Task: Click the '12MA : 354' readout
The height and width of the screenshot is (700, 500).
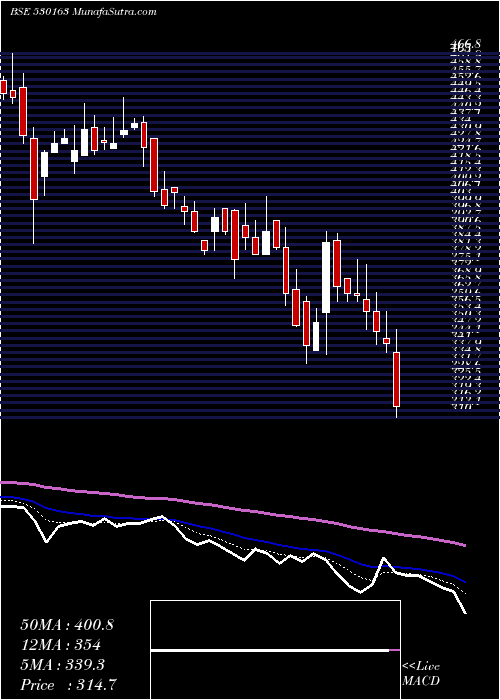Action: click(61, 645)
